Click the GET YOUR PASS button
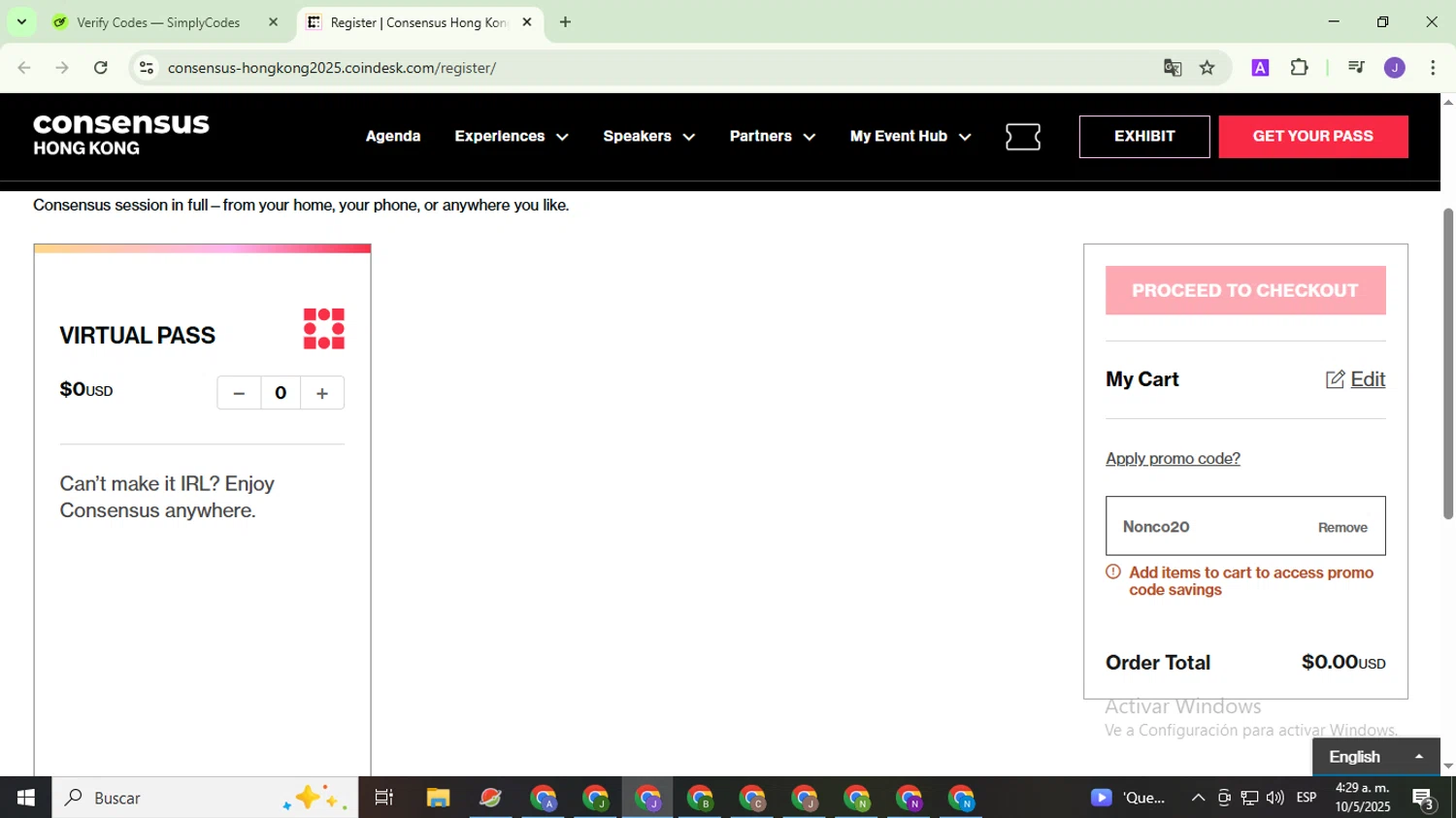This screenshot has width=1456, height=818. click(1313, 137)
